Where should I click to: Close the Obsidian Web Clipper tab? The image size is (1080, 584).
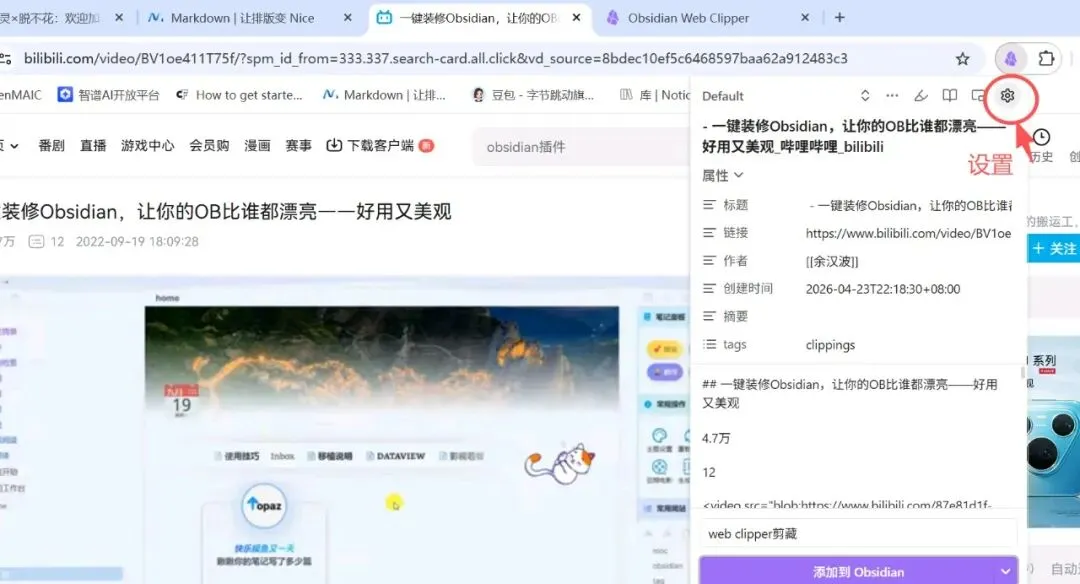click(804, 18)
